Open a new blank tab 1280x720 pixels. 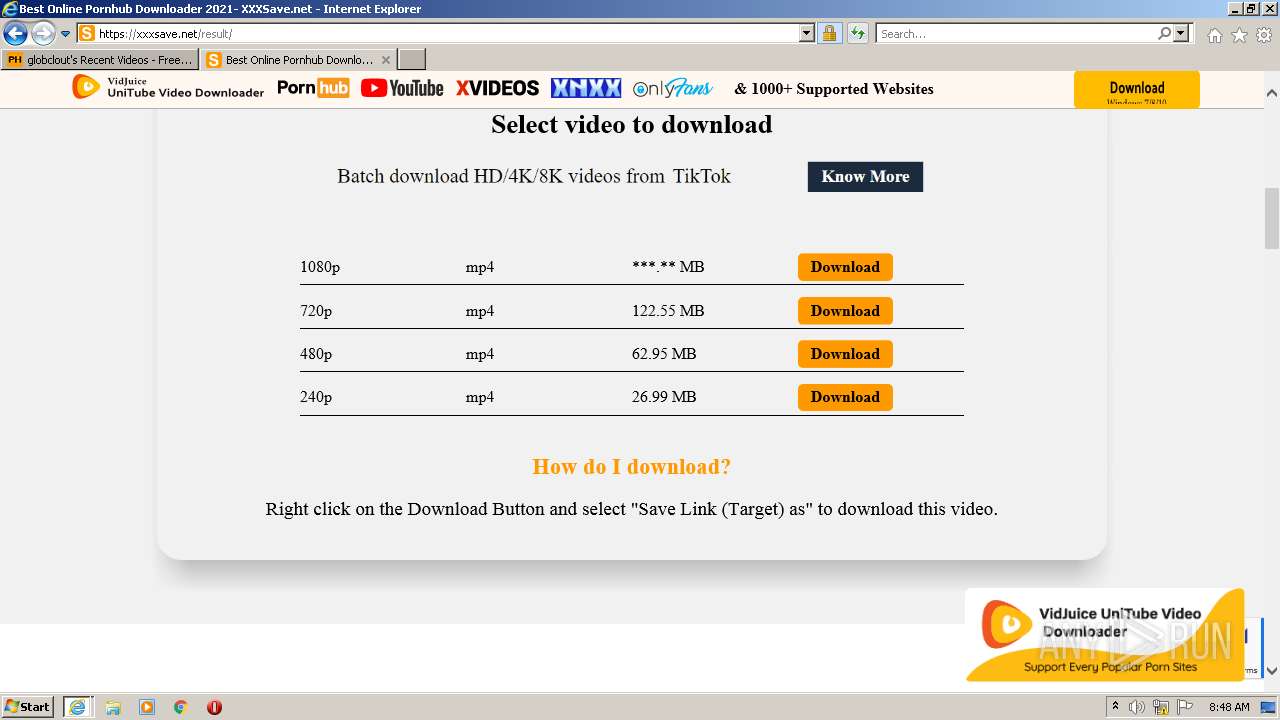(x=412, y=60)
